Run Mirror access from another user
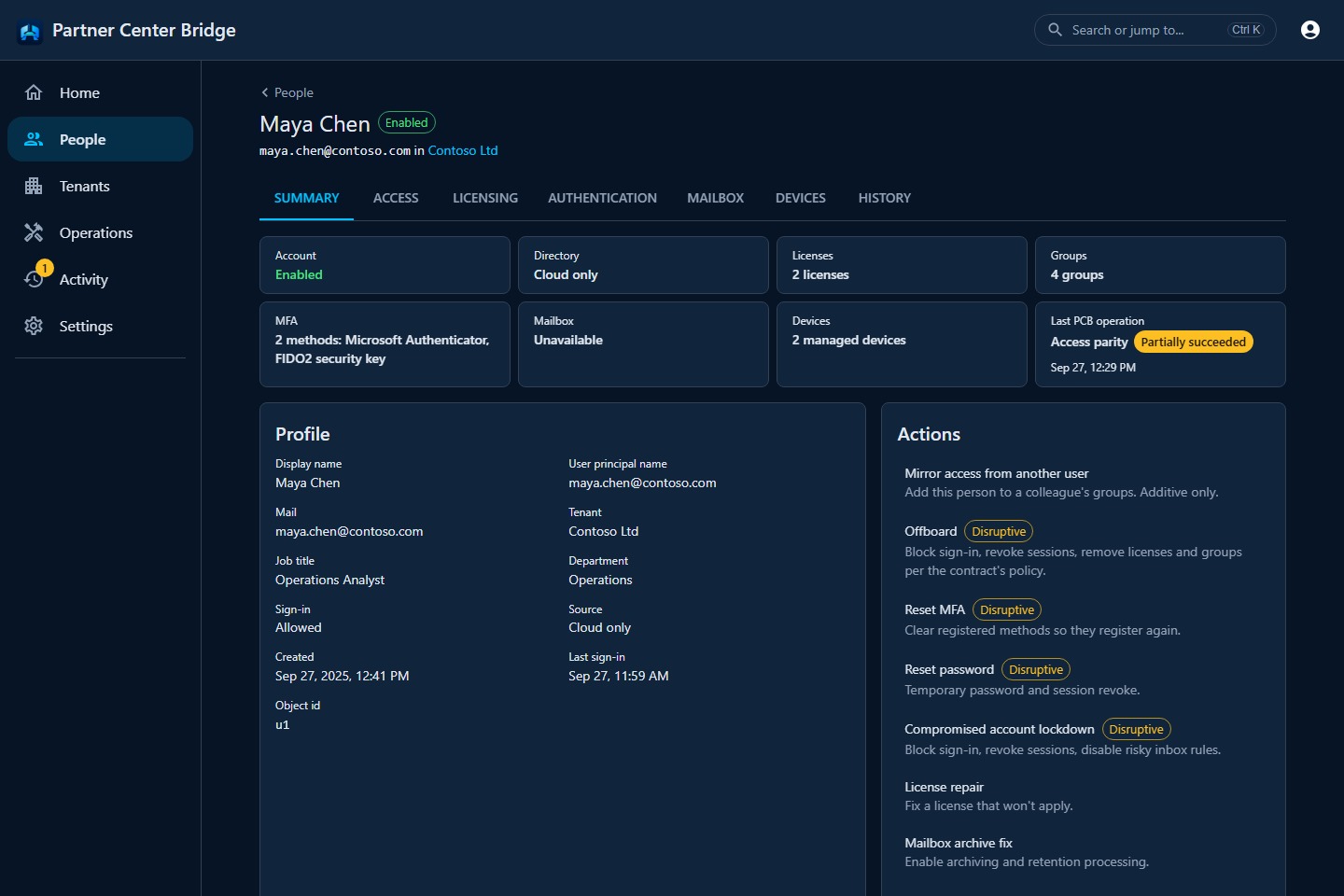Viewport: 1344px width, 896px height. point(1084,483)
